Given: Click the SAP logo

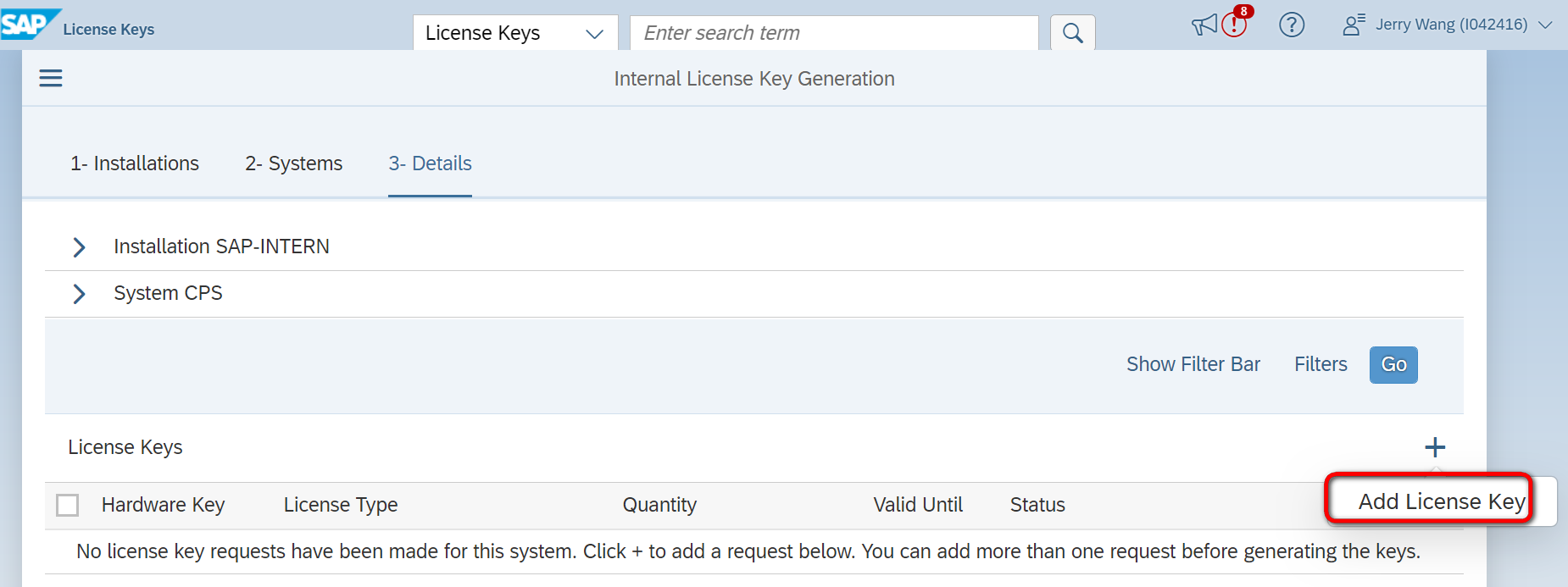Looking at the screenshot, I should pyautogui.click(x=28, y=25).
